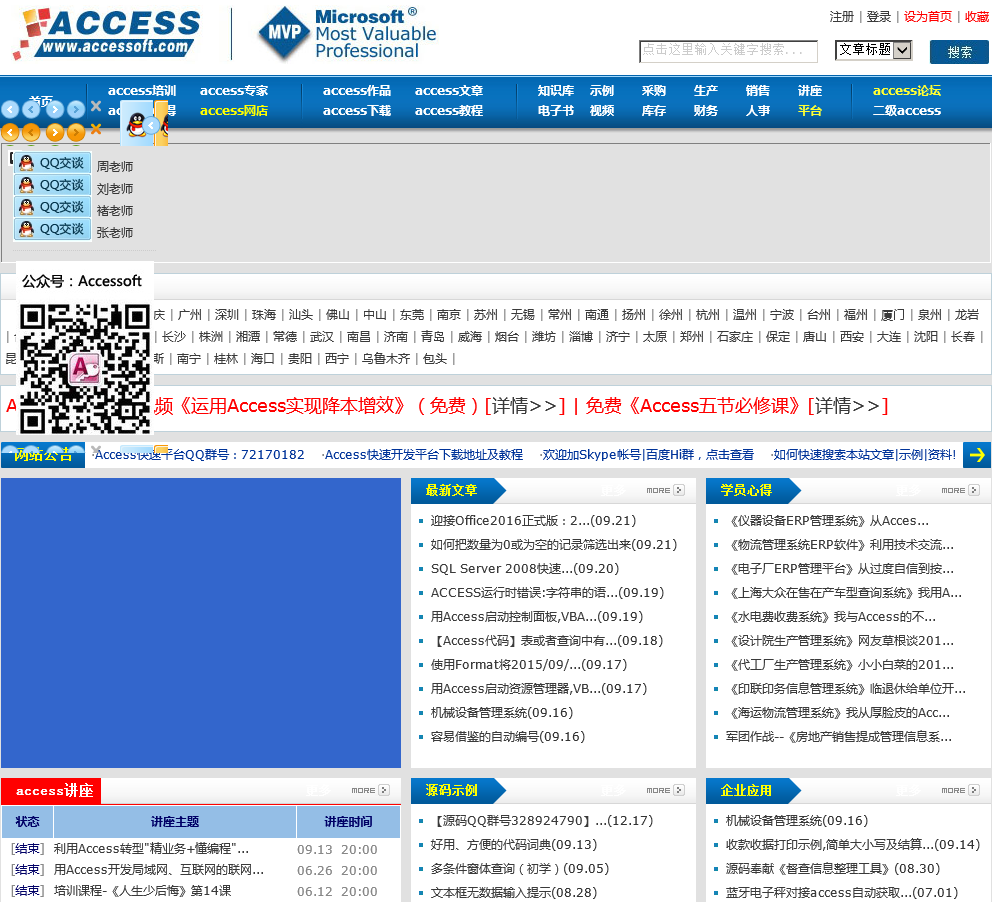Open lecture 利用Access转型"精业务+懂编程"
Viewport: 992px width, 902px height.
(x=151, y=849)
